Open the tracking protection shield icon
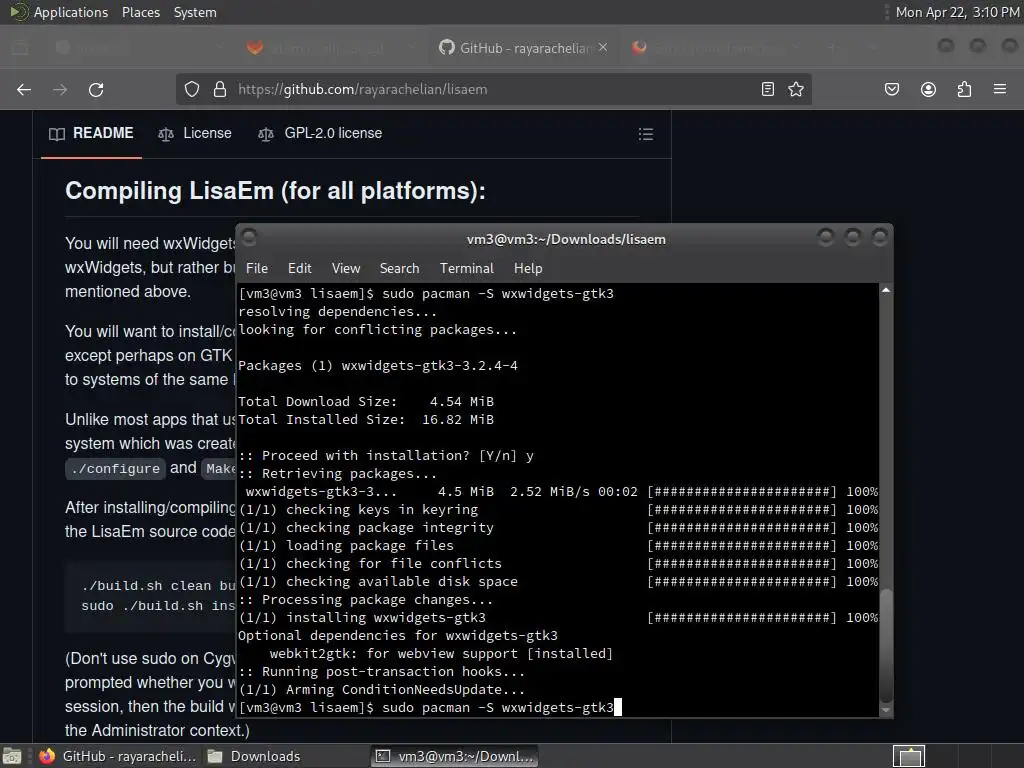 pyautogui.click(x=191, y=89)
